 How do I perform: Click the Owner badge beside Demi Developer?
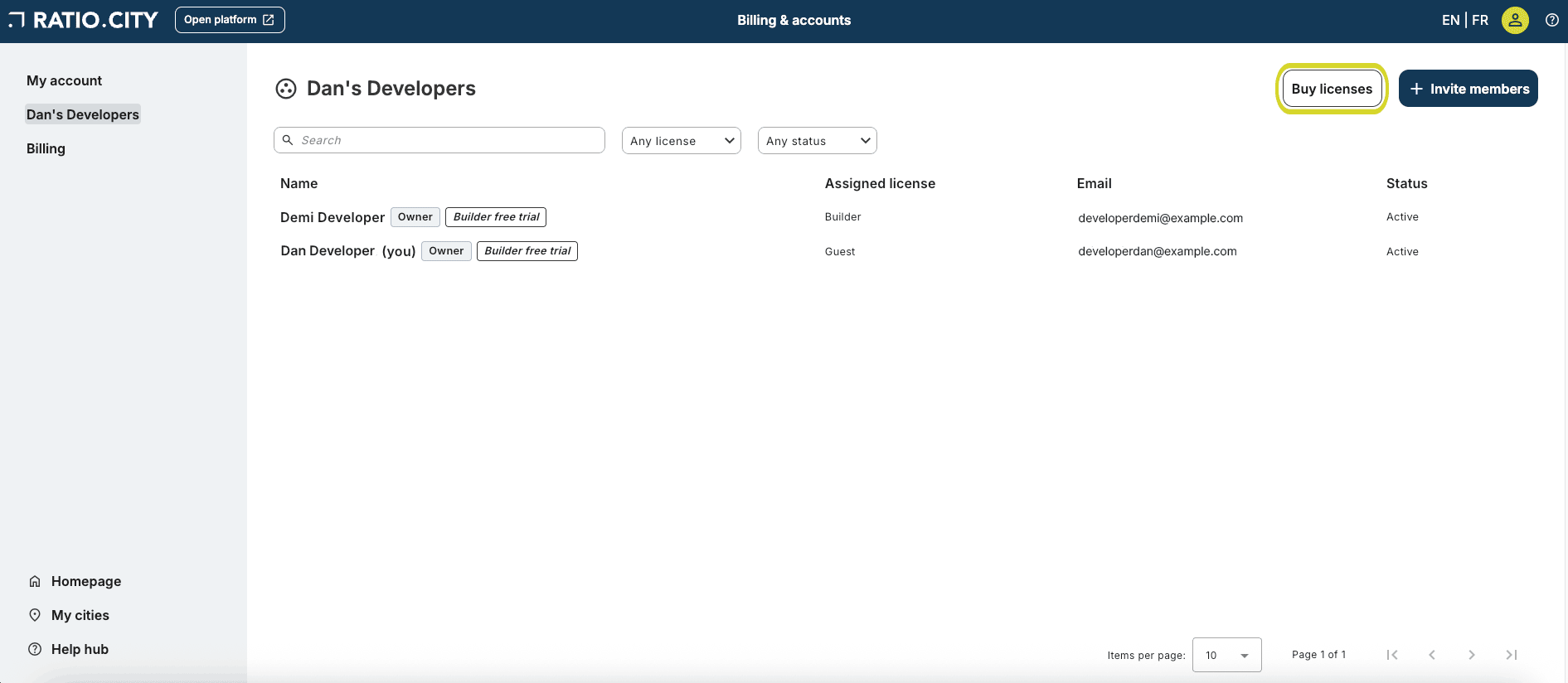[x=415, y=217]
